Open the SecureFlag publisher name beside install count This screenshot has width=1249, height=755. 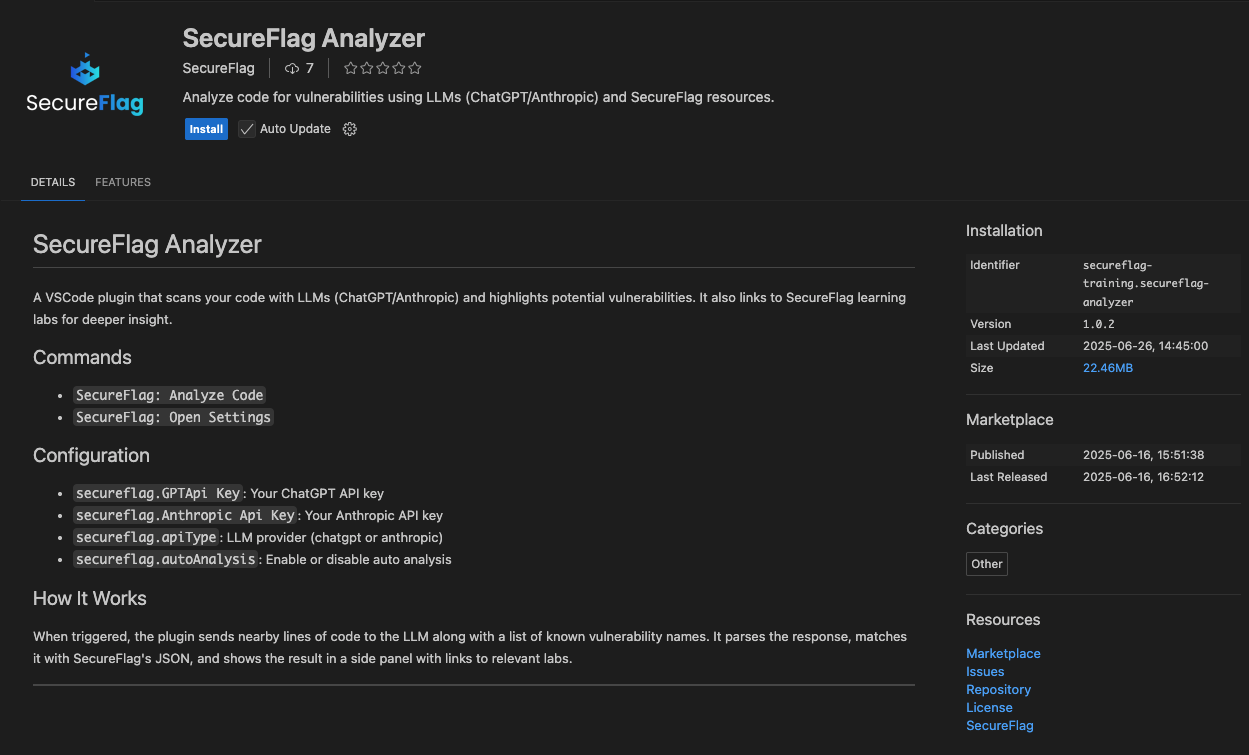219,68
